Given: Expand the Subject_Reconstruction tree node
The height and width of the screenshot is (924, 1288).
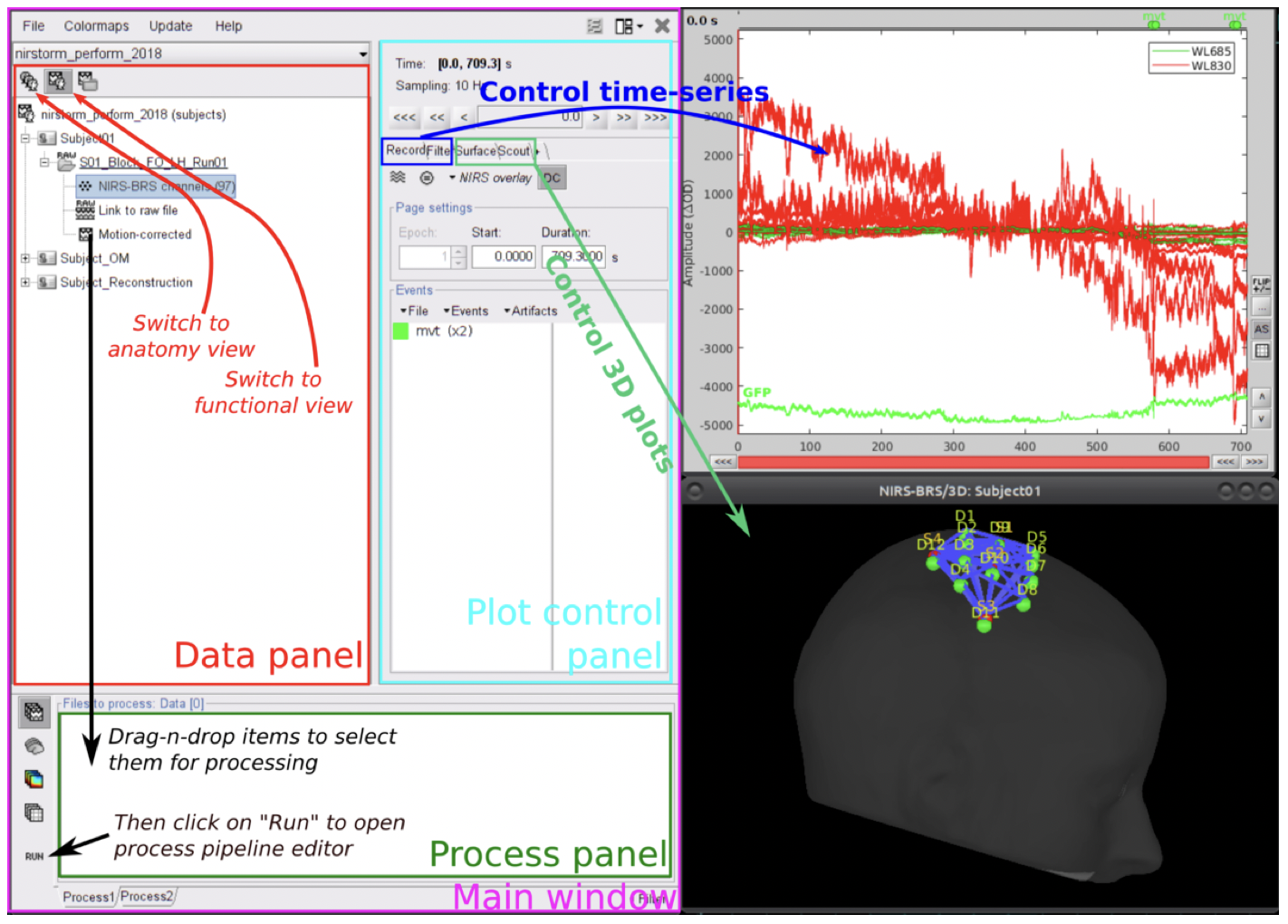Looking at the screenshot, I should tap(25, 282).
